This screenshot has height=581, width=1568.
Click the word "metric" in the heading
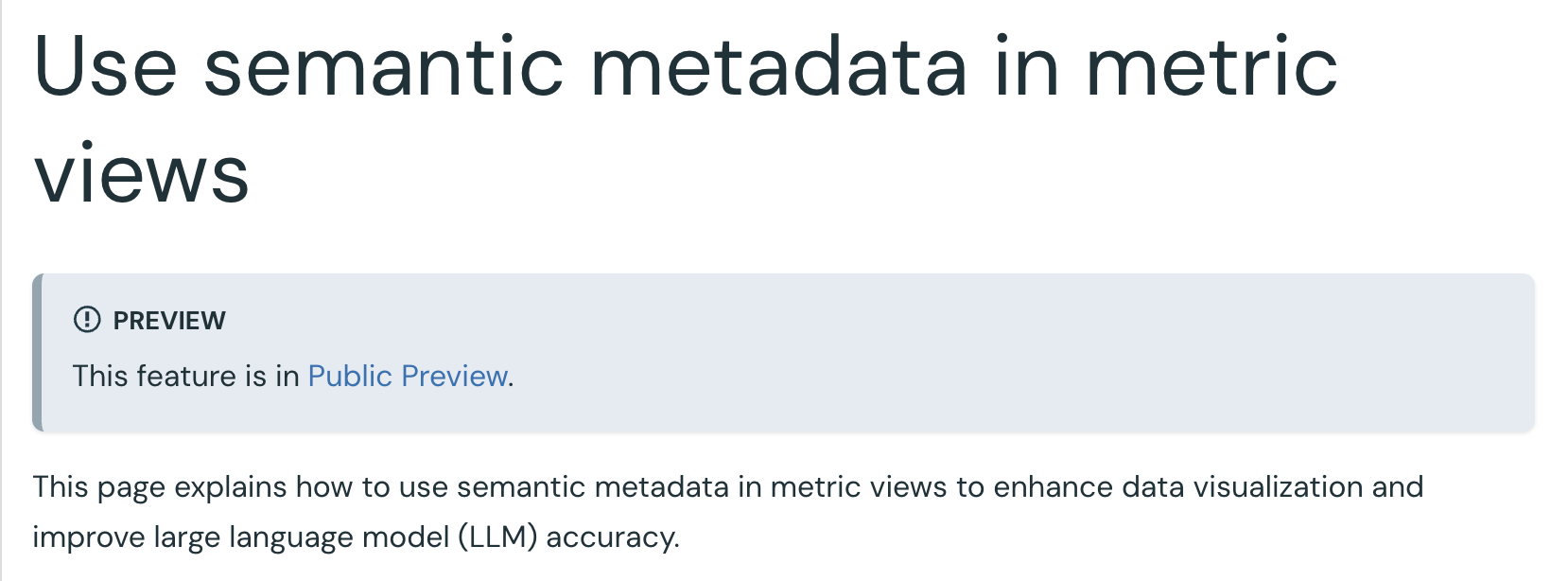1211,66
